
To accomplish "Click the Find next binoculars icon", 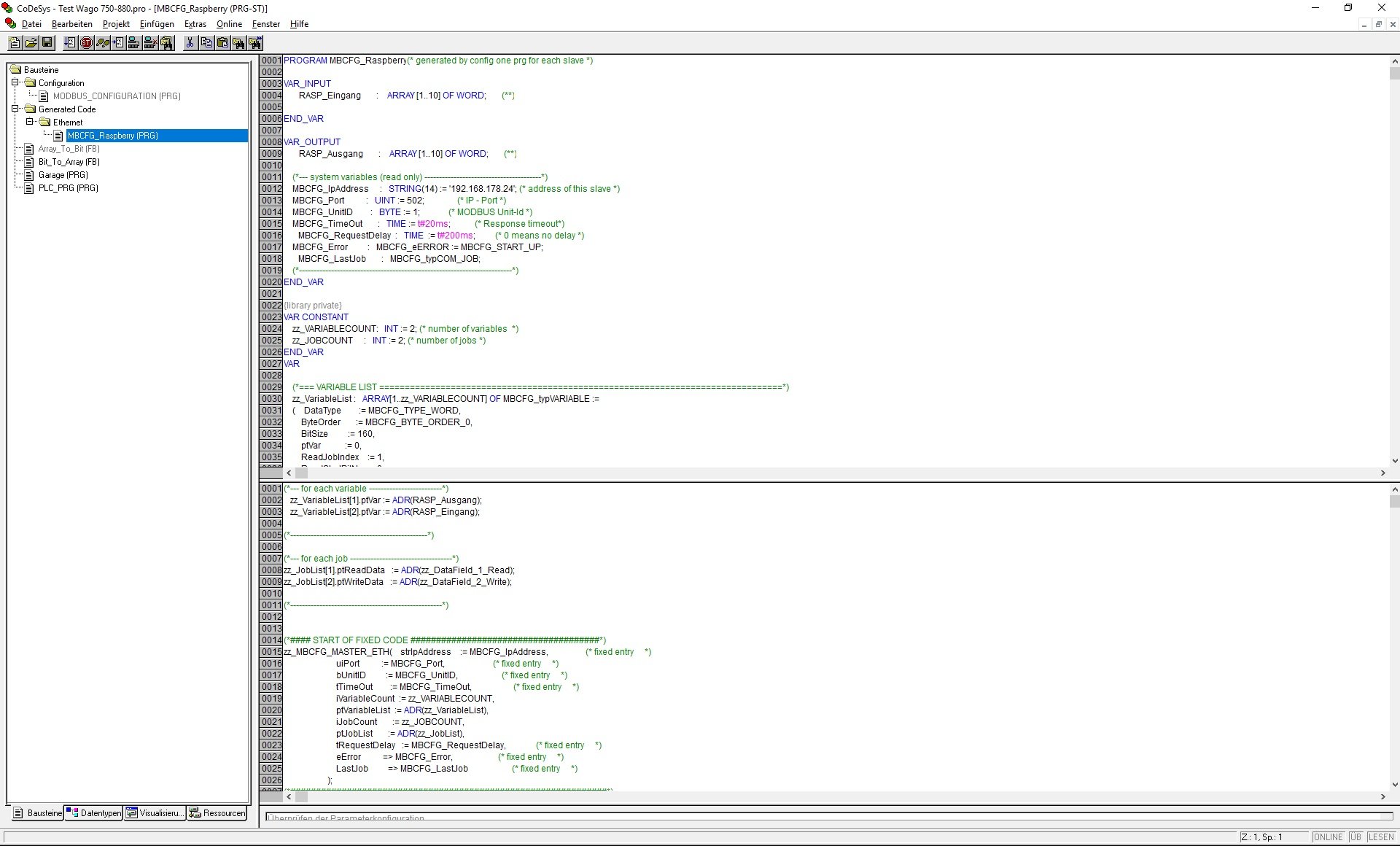I will click(x=254, y=43).
